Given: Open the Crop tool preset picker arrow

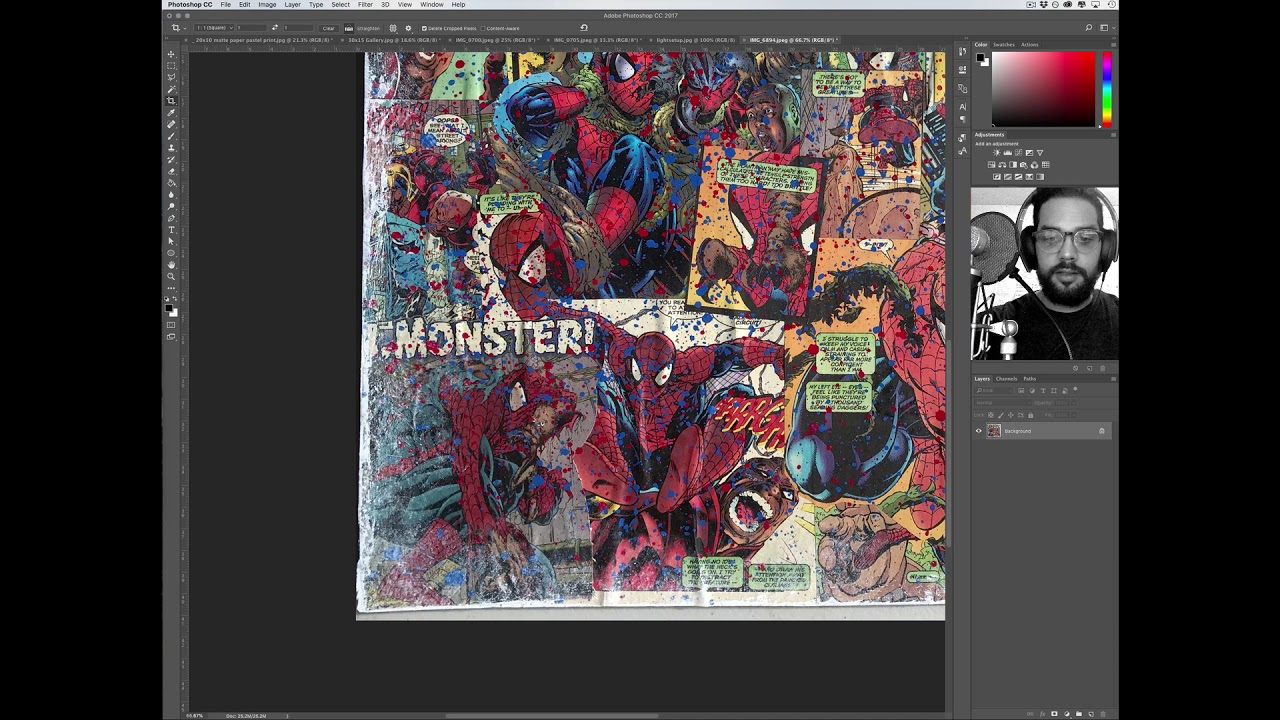Looking at the screenshot, I should [x=185, y=28].
